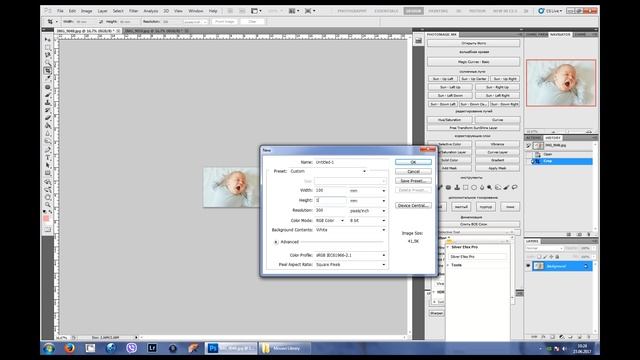640x360 pixels.
Task: Set history brush source beside snapshot thumbnail
Action: coord(529,145)
